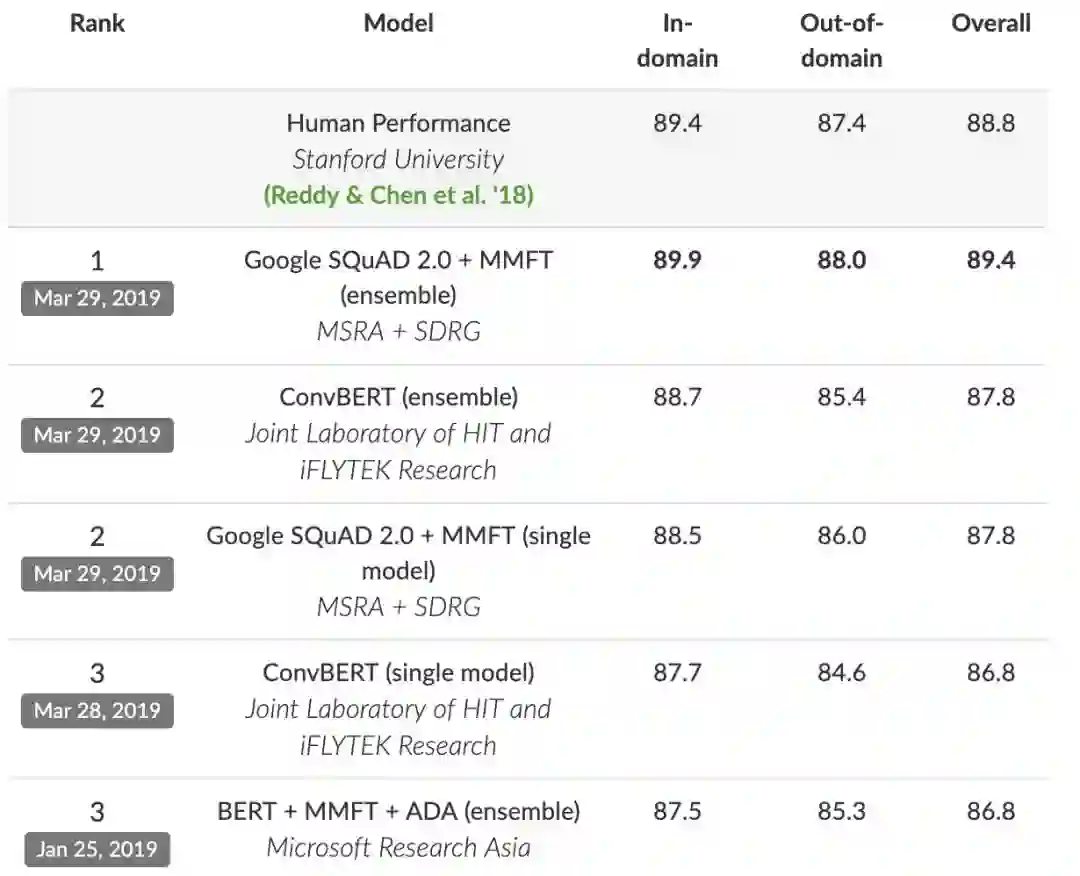Click the Mar 28, 2019 date badge
The height and width of the screenshot is (876, 1080).
click(97, 710)
